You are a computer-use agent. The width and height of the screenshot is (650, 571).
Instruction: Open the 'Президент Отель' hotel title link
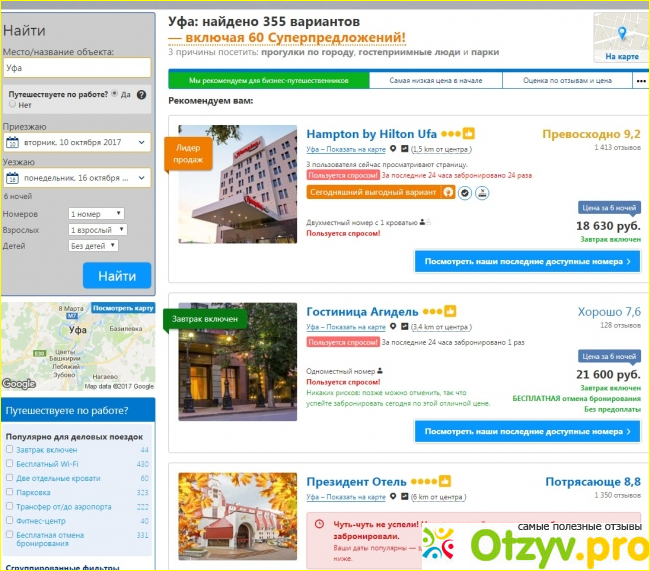(x=357, y=481)
